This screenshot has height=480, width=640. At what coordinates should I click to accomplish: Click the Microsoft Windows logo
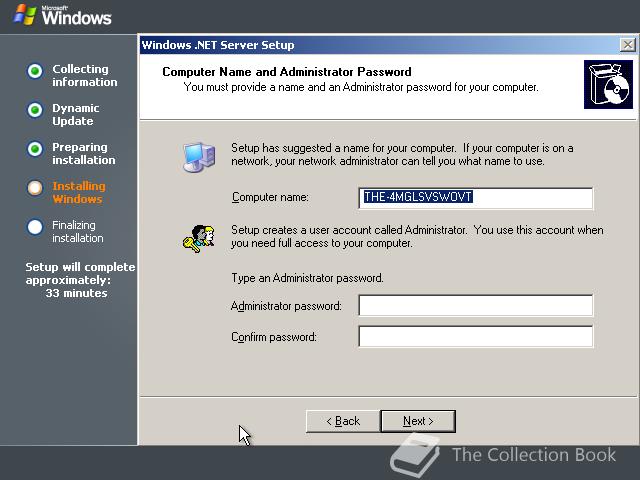click(x=62, y=16)
